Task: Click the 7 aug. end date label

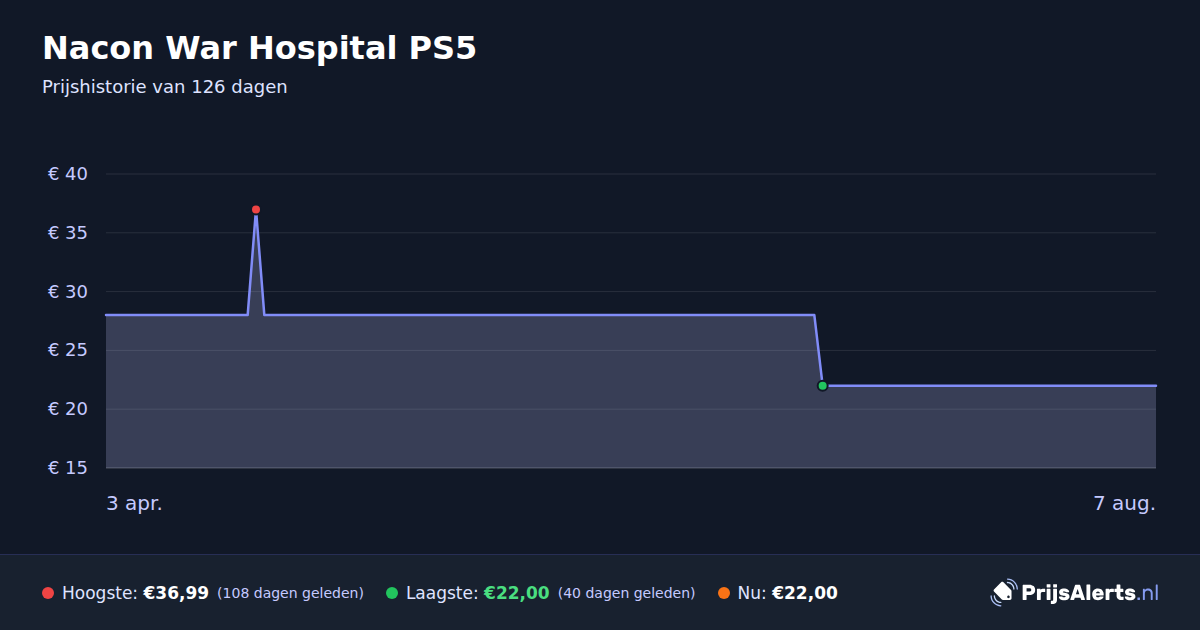Action: [x=1125, y=504]
